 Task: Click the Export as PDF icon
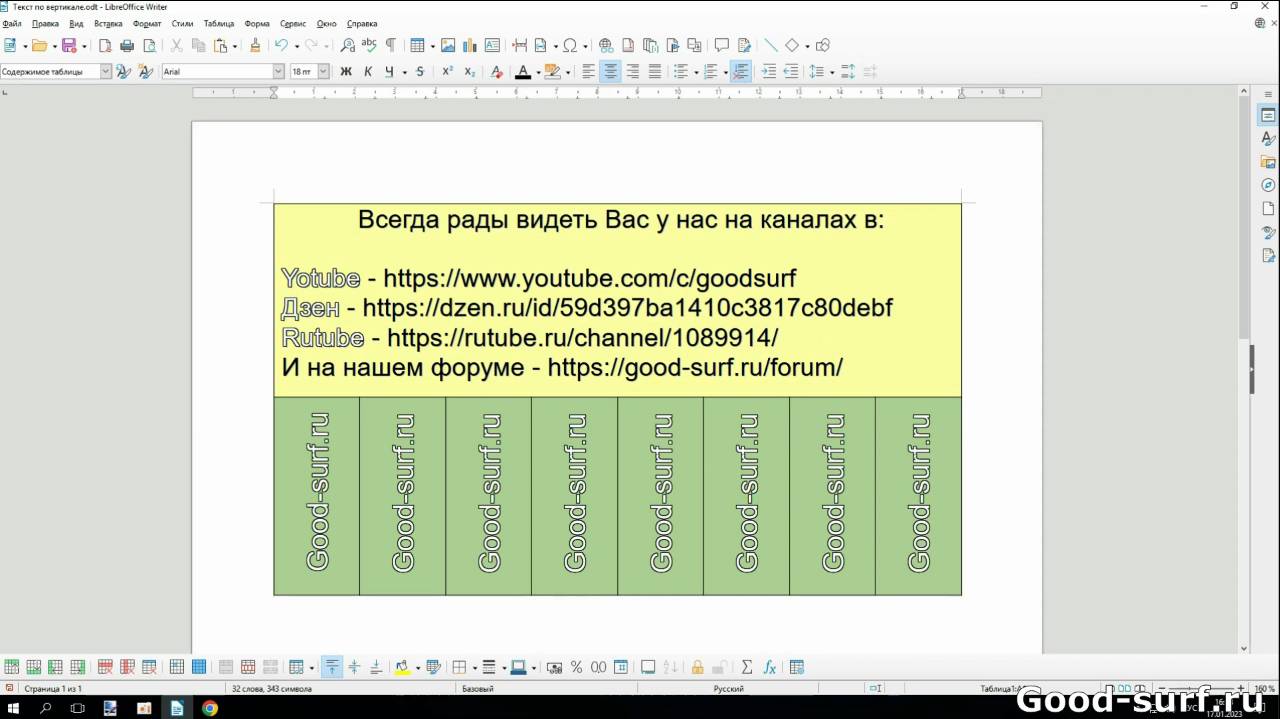(x=105, y=45)
